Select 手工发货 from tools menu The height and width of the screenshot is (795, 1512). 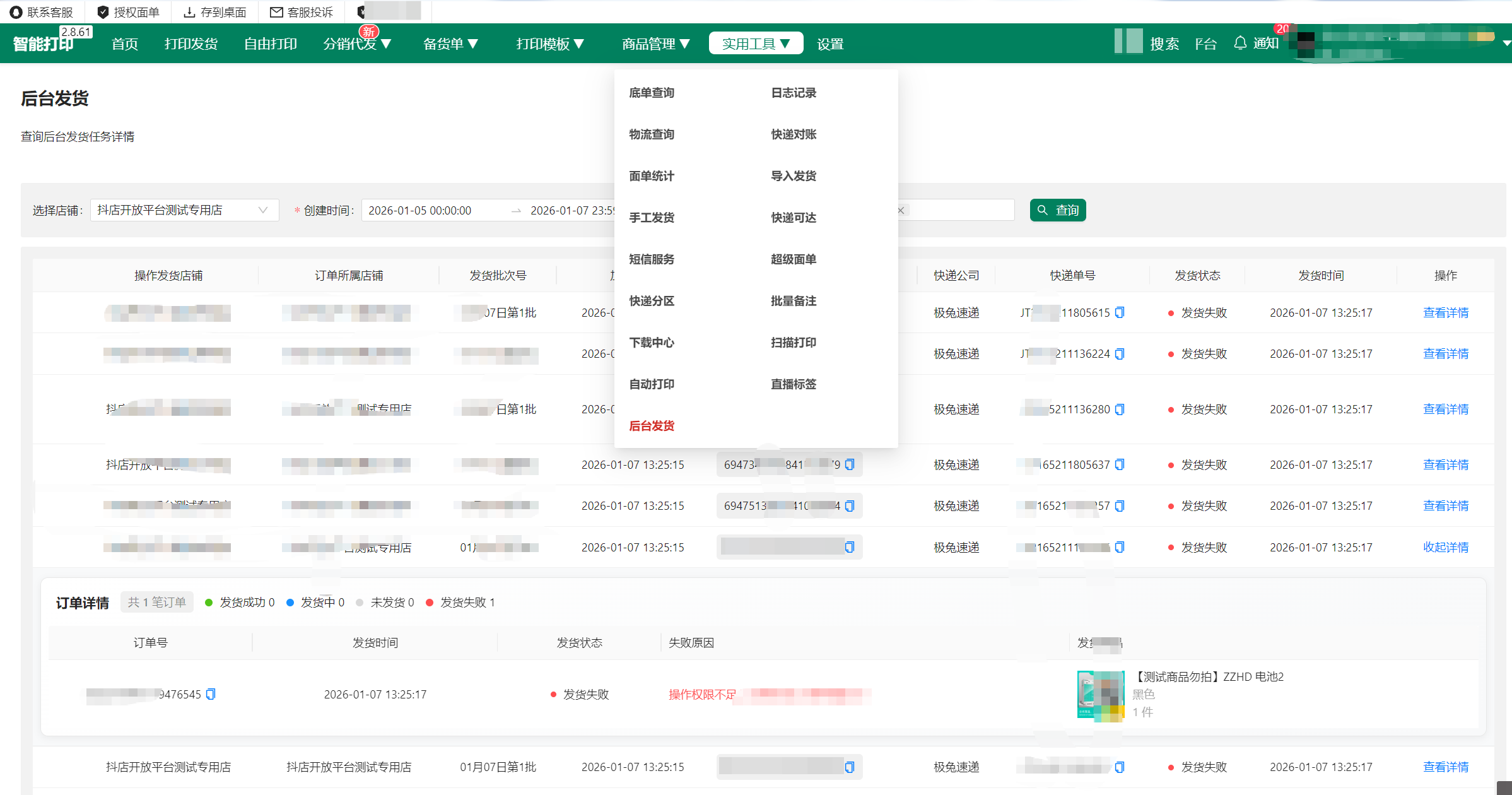pyautogui.click(x=652, y=218)
